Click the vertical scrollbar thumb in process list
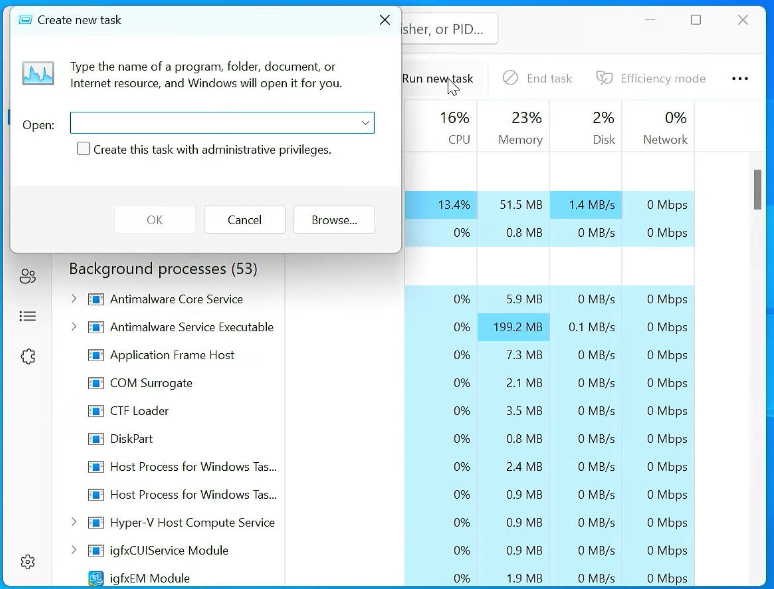Image resolution: width=774 pixels, height=589 pixels. tap(758, 190)
